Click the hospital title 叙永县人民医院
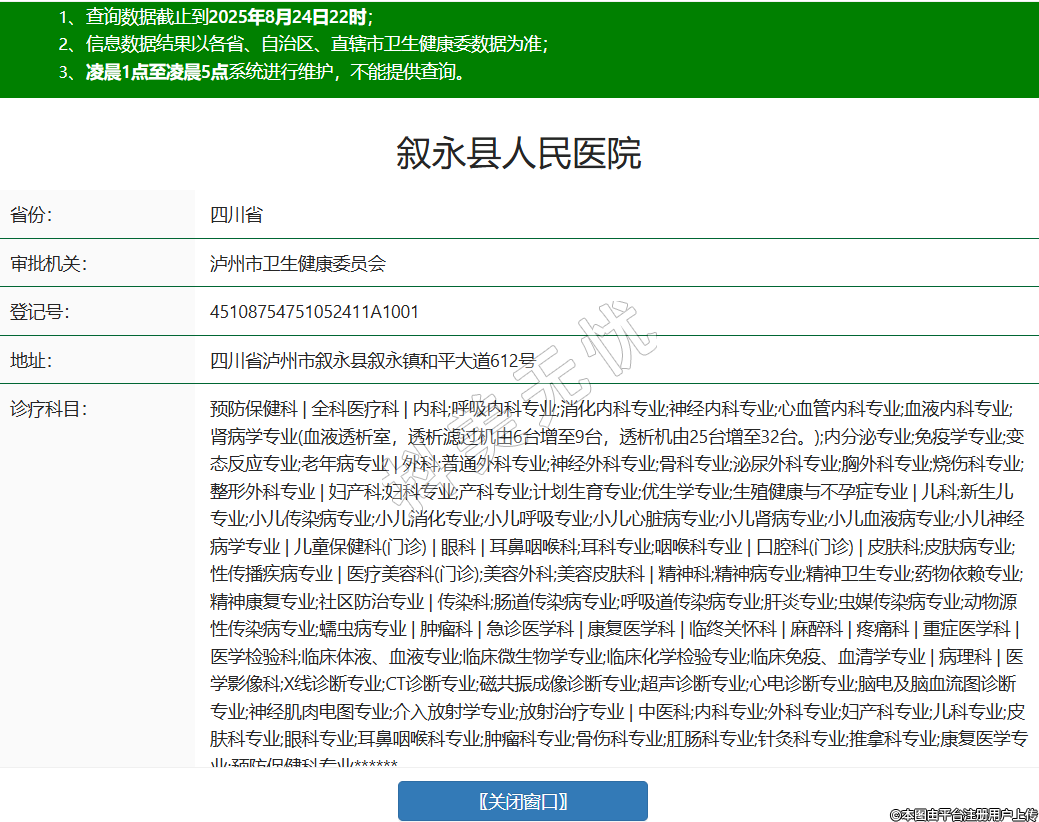Screen dimensions: 1039x822 (x=518, y=154)
